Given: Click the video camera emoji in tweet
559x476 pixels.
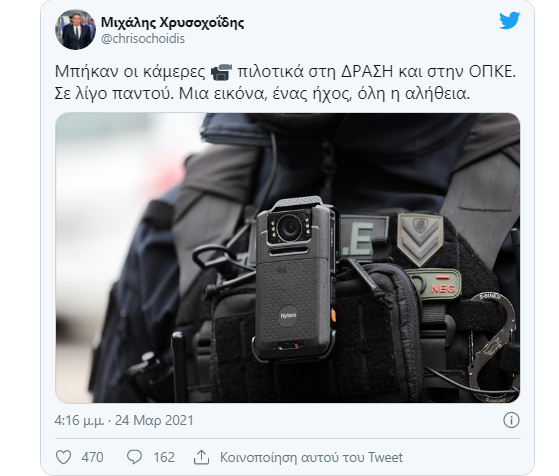Looking at the screenshot, I should pos(221,72).
